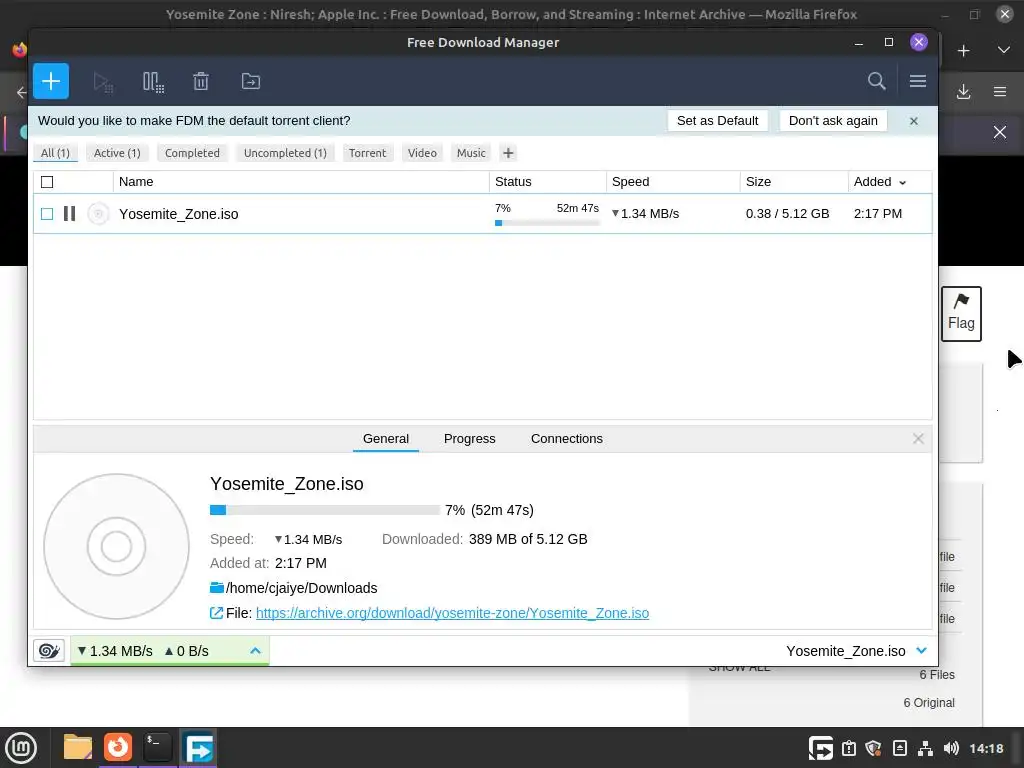Image resolution: width=1024 pixels, height=768 pixels.
Task: Add a new filter tag with plus
Action: coord(508,153)
